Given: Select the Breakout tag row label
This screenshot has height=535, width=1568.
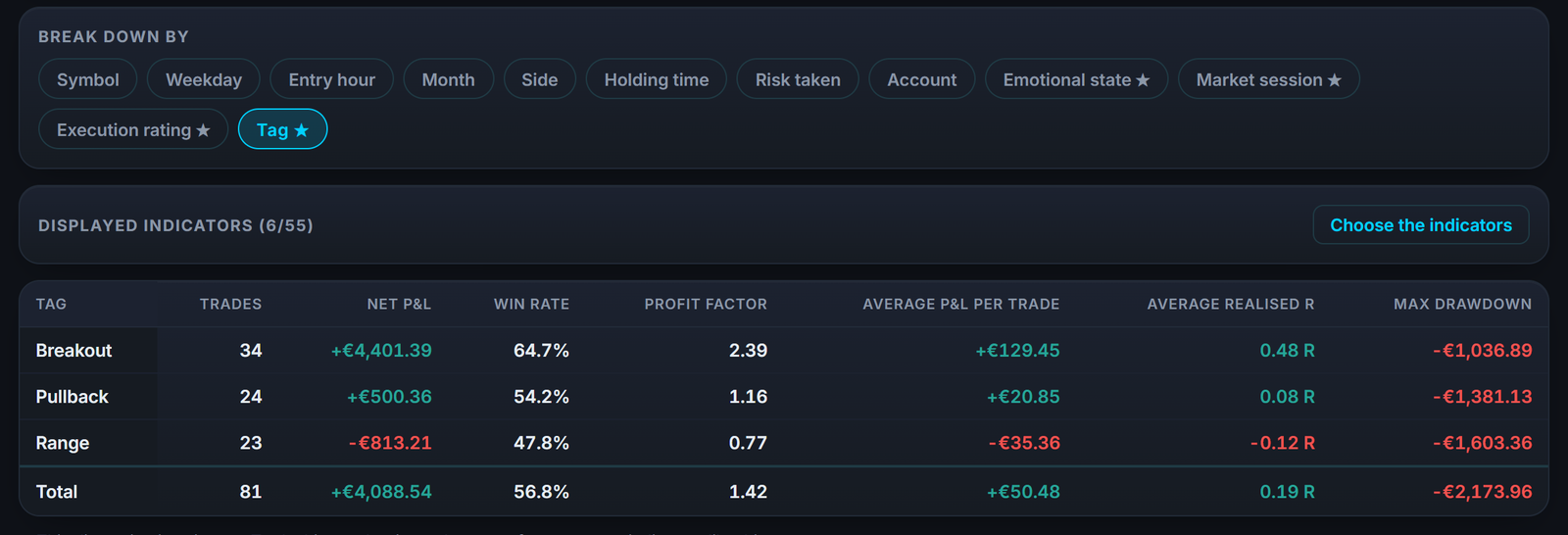Looking at the screenshot, I should tap(73, 350).
